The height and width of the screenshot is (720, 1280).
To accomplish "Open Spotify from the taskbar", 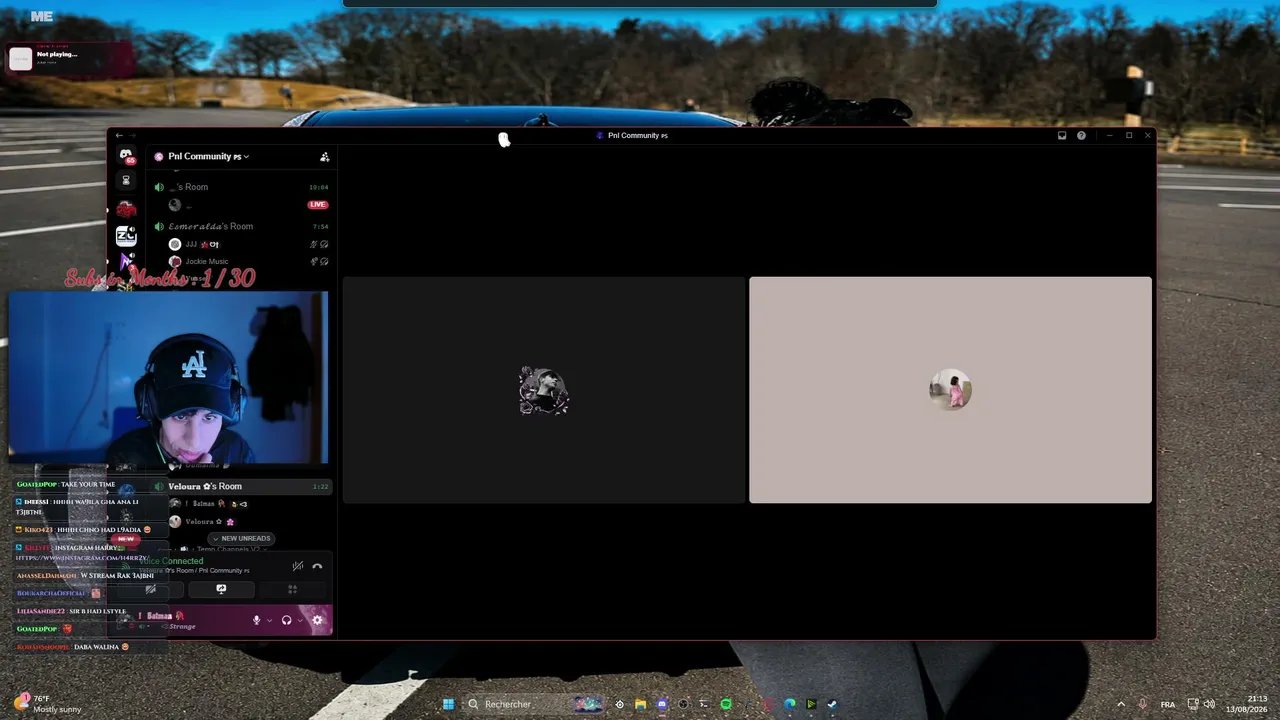I will pyautogui.click(x=726, y=704).
